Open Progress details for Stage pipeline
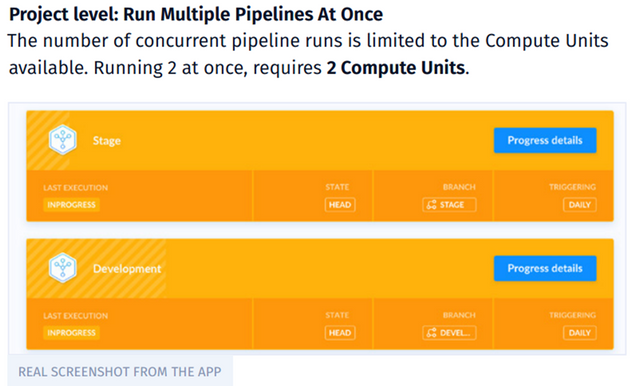The image size is (640, 386). [545, 140]
